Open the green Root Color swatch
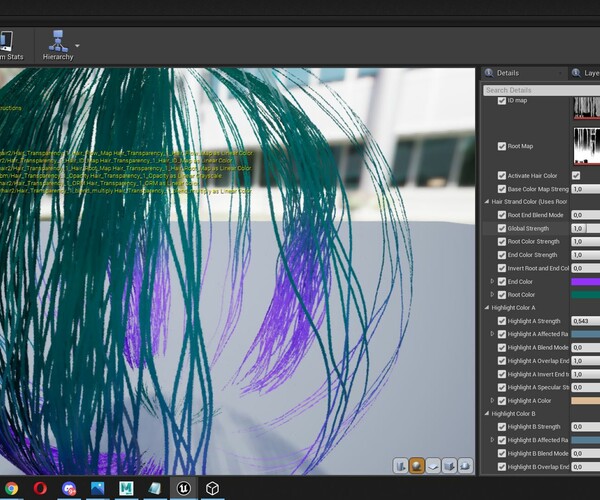 [x=585, y=295]
